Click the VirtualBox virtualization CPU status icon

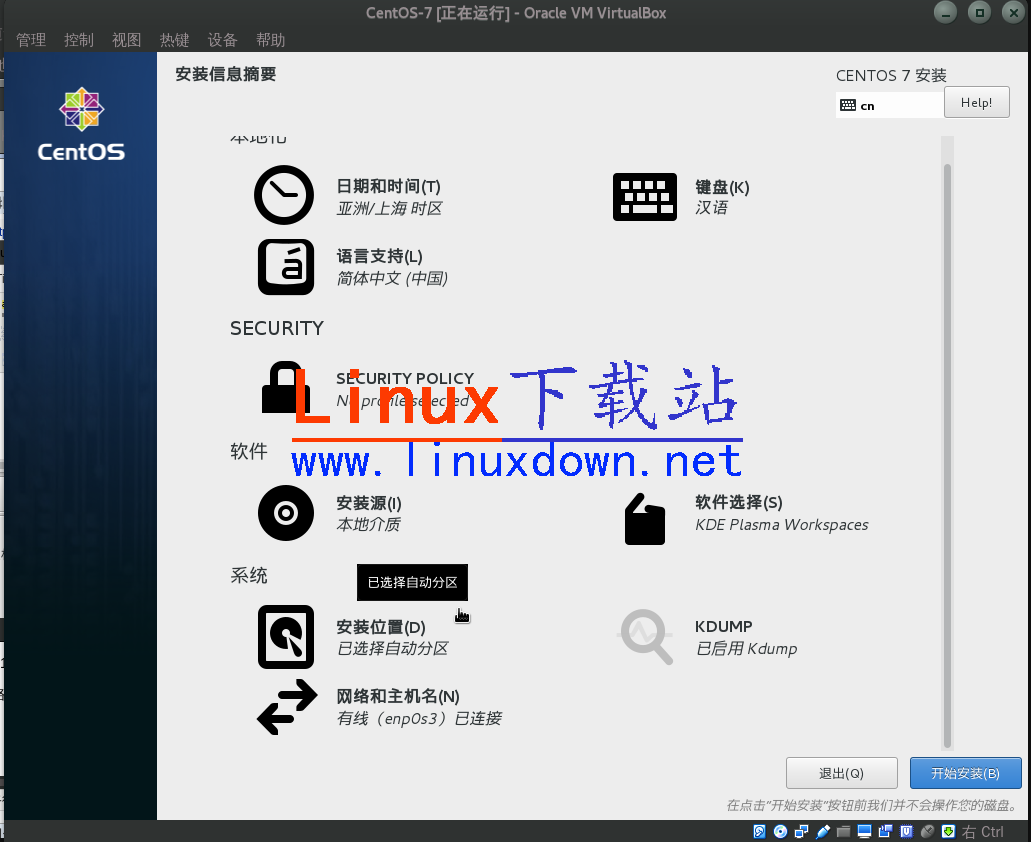pos(907,831)
